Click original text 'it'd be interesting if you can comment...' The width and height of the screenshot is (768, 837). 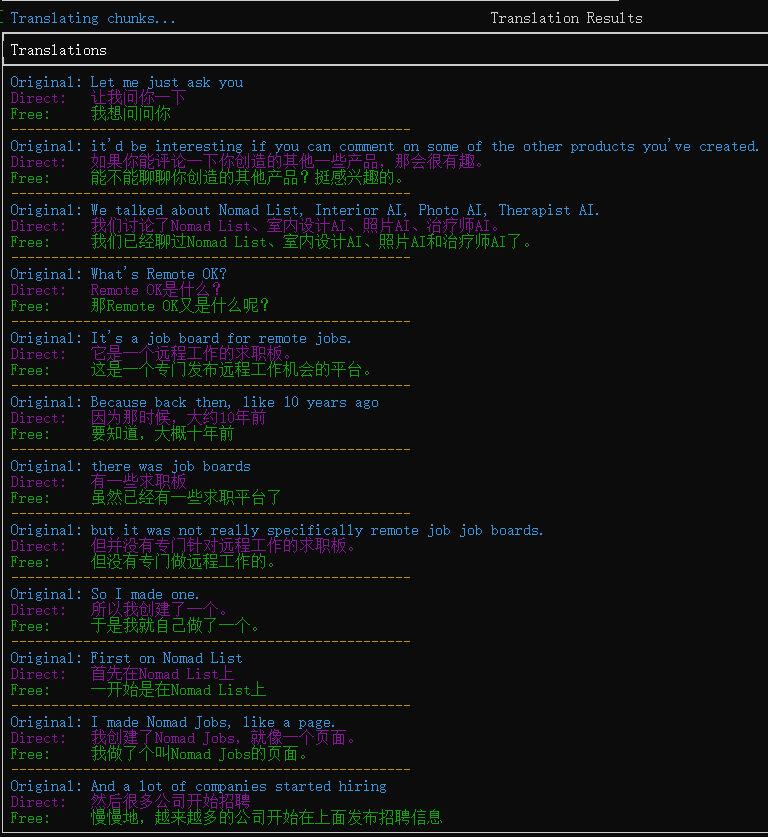coord(425,146)
